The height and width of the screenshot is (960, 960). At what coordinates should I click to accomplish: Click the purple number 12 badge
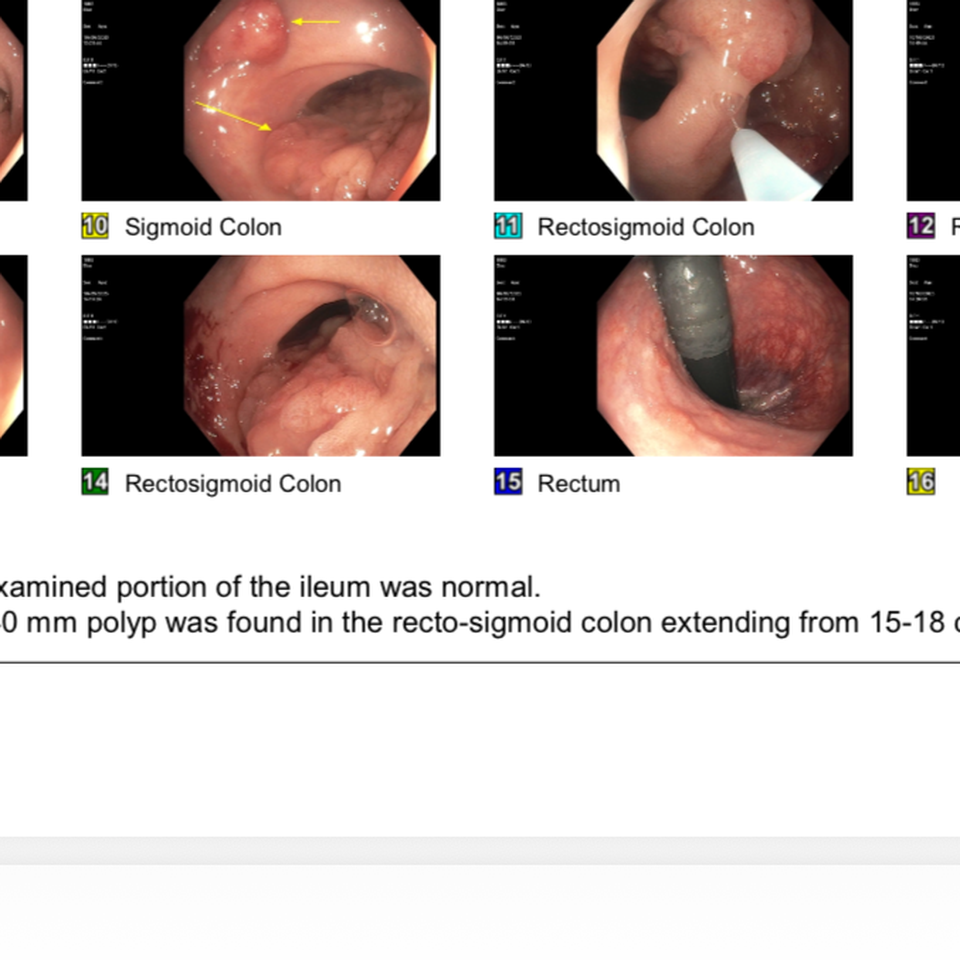[921, 226]
